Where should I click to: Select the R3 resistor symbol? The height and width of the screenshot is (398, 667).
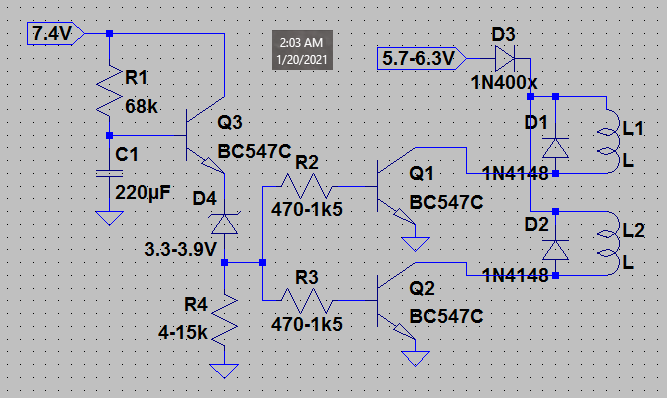click(x=306, y=301)
